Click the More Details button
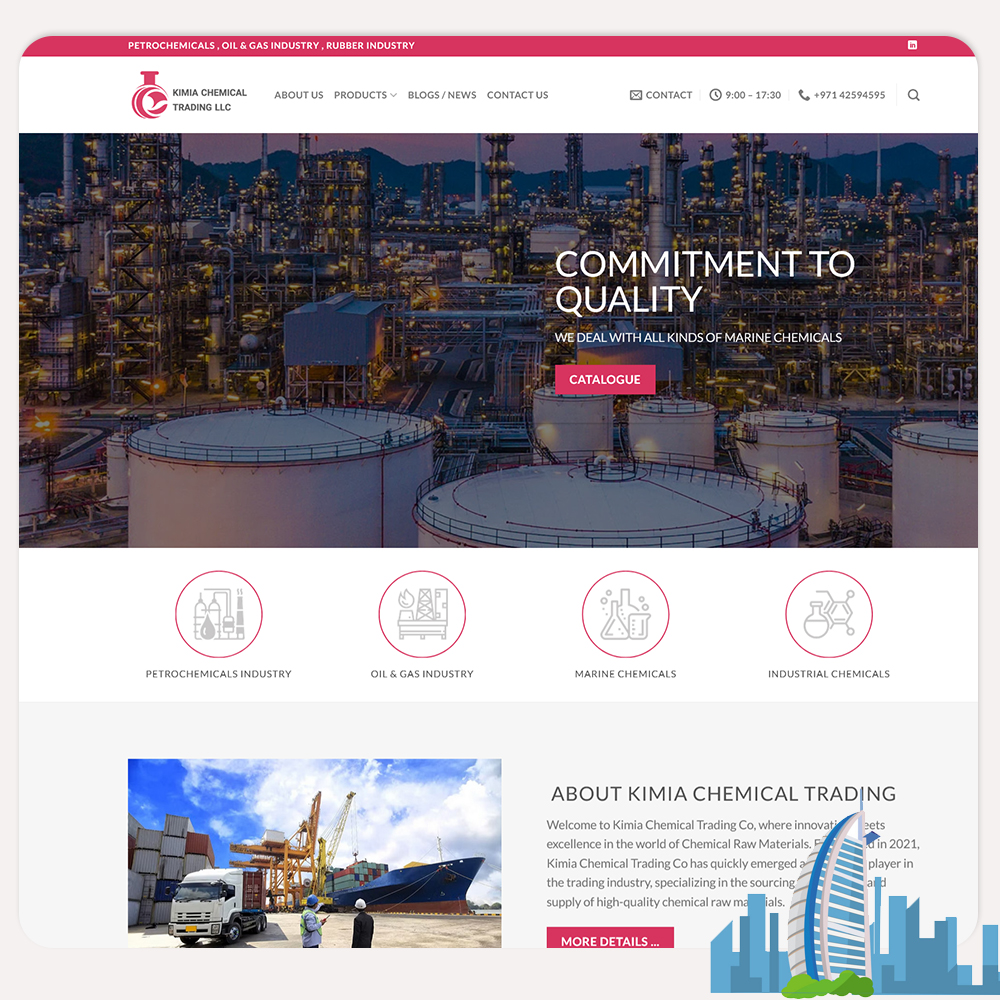 click(x=610, y=938)
